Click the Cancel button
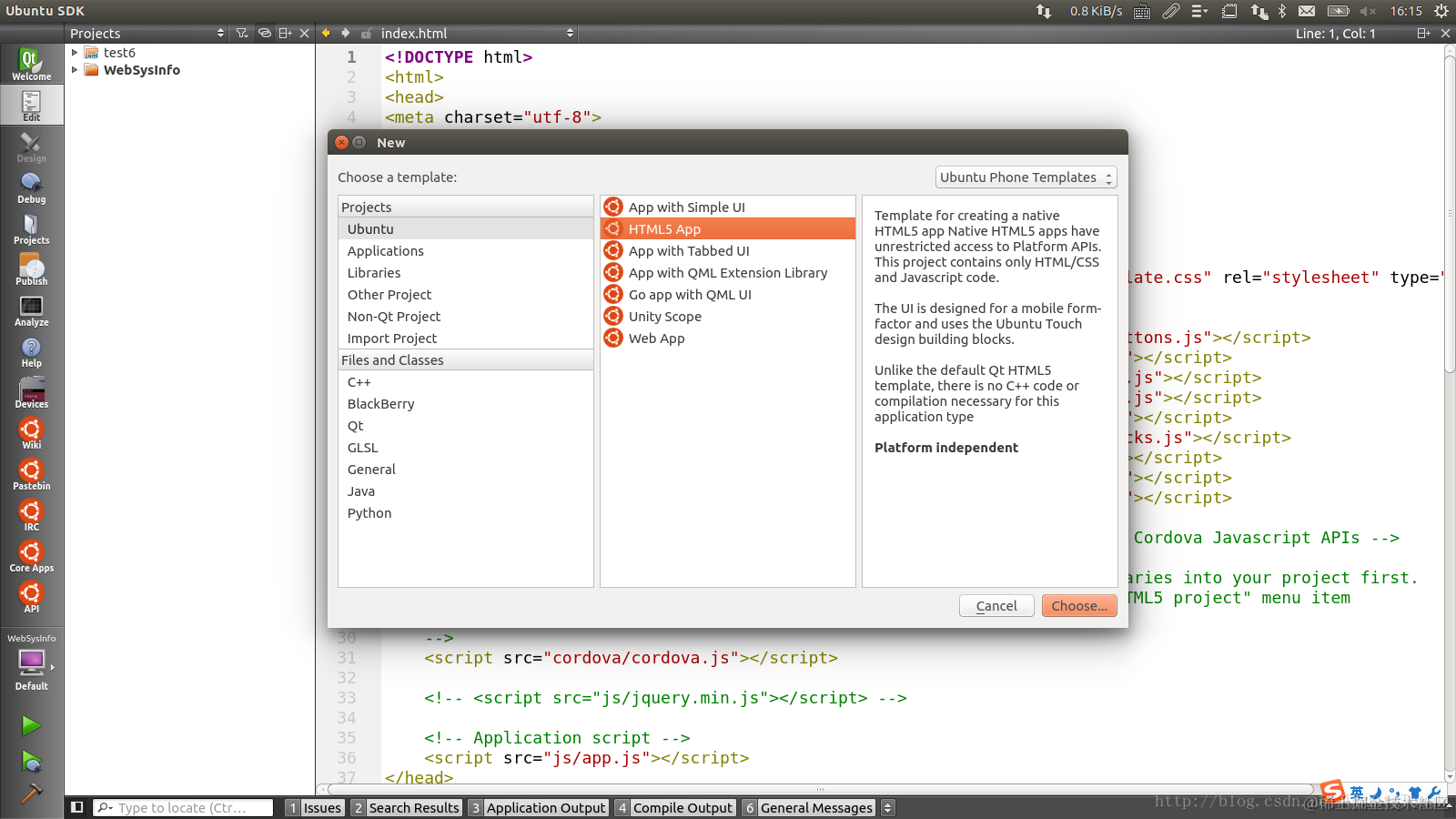Screen dimensions: 1456x819 pos(996,606)
